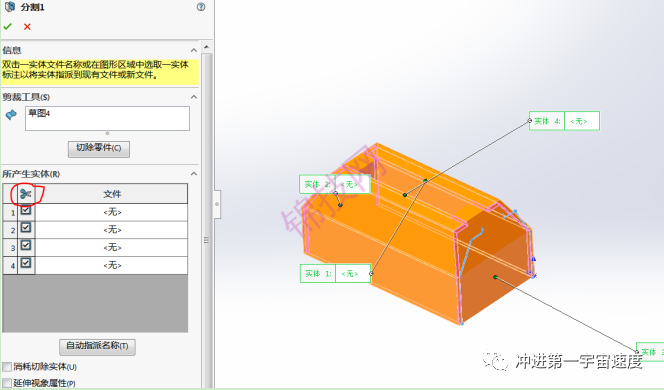The image size is (664, 390).
Task: Select the 分割1 feature icon in title
Action: pyautogui.click(x=9, y=7)
